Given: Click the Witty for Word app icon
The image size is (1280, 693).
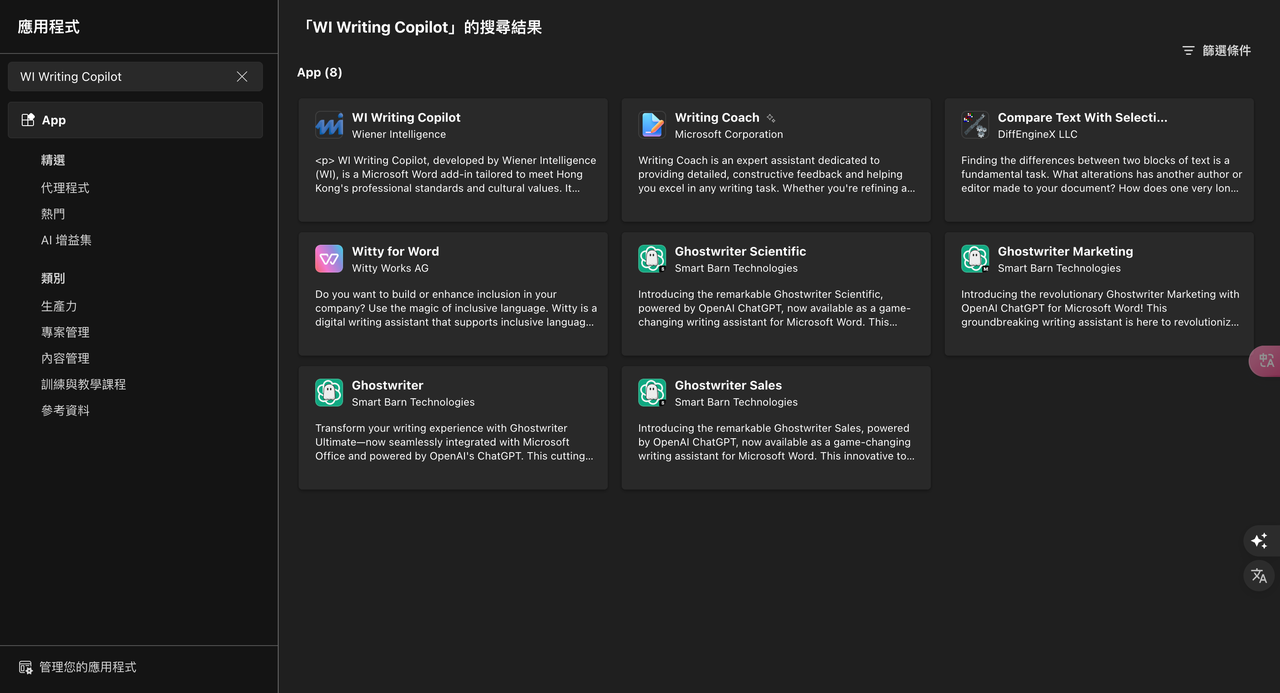Looking at the screenshot, I should click(x=329, y=259).
